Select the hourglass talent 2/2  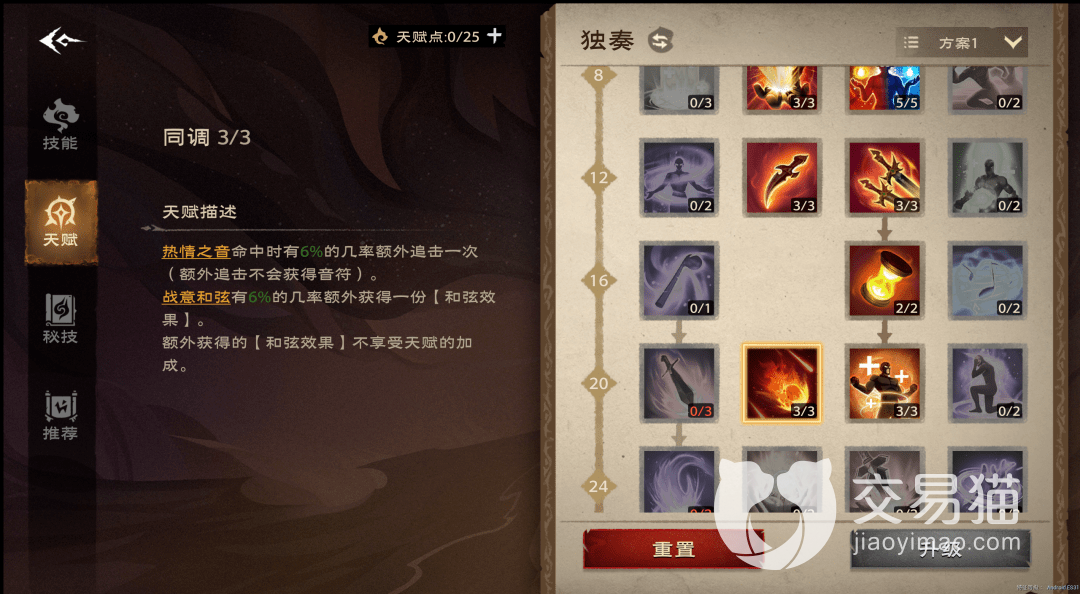tap(884, 280)
